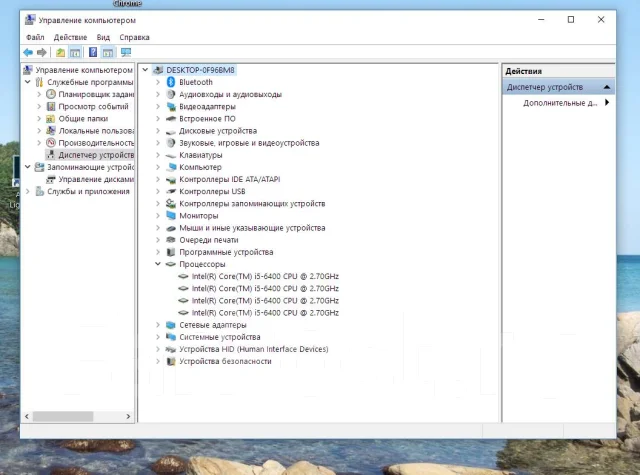Click the Сетевые адаптеры icon
This screenshot has height=475, width=640.
tap(171, 325)
